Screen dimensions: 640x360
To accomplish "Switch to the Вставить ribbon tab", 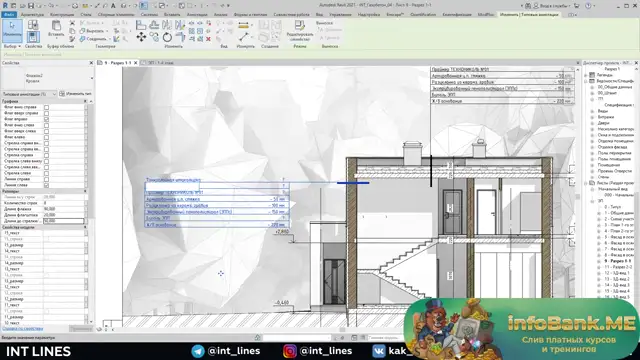I will click(x=172, y=15).
